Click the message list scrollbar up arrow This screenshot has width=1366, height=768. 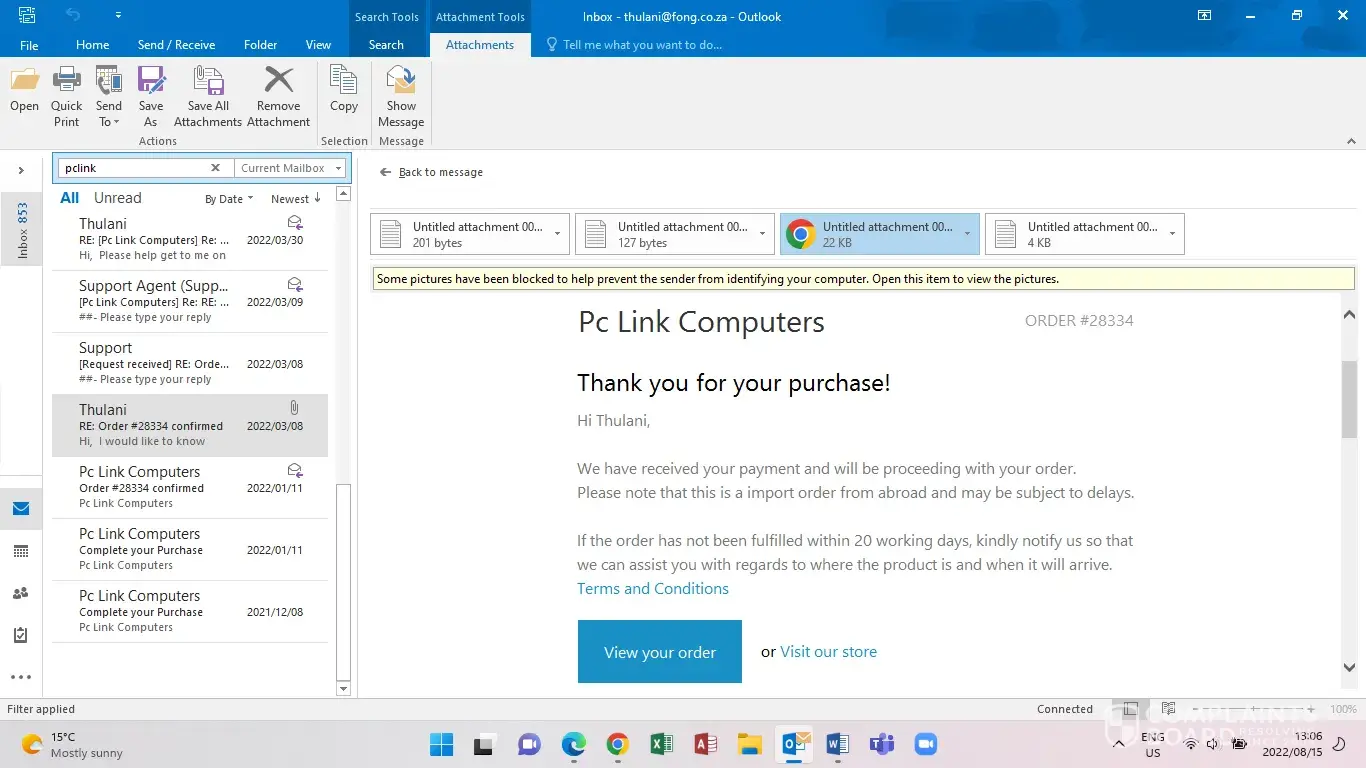click(x=343, y=193)
